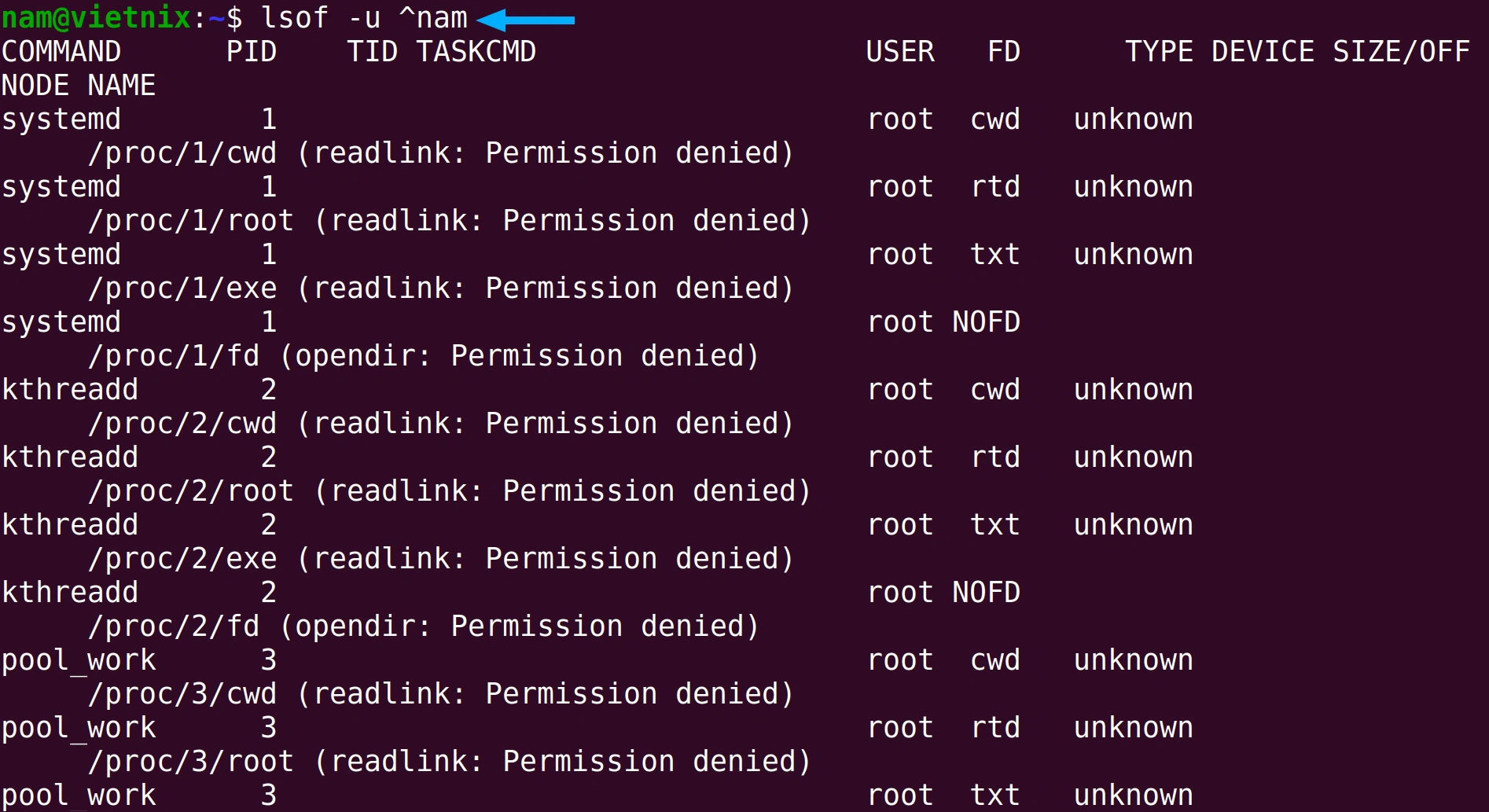Click the typed lsof -u ^nam command
1489x812 pixels.
pos(364,18)
